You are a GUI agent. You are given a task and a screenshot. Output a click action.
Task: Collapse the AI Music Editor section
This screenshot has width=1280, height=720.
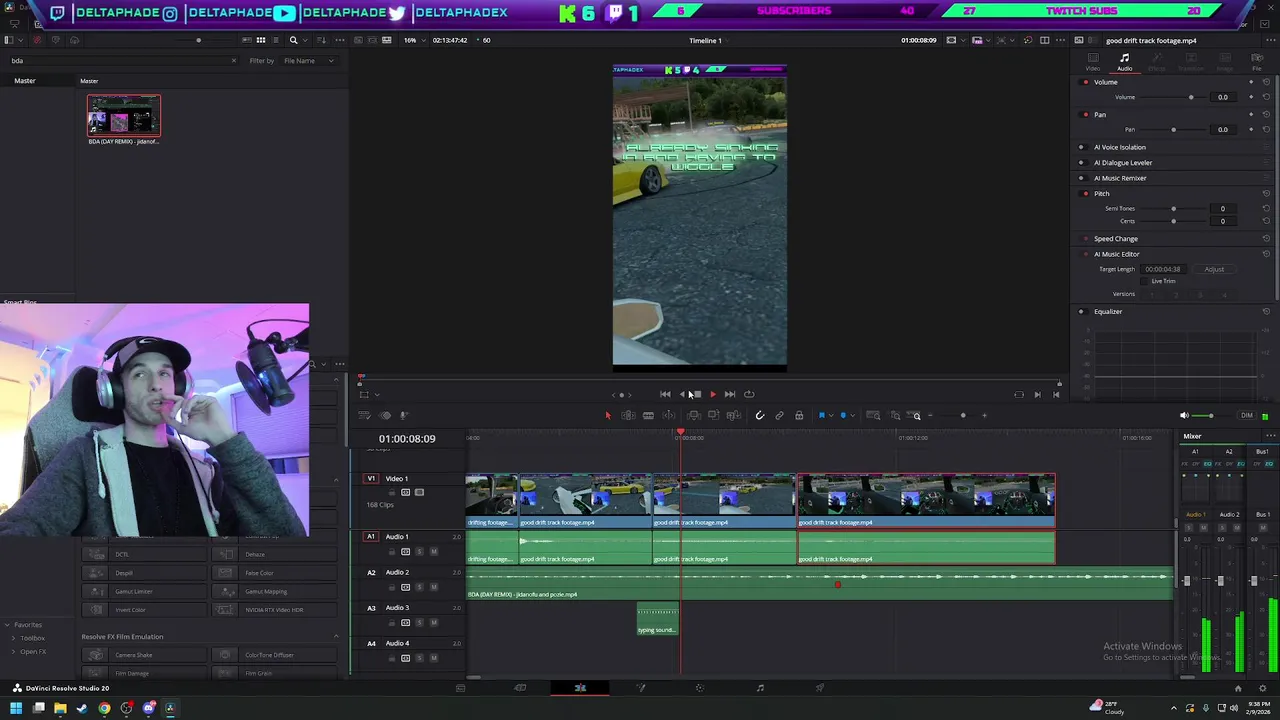tap(1117, 254)
